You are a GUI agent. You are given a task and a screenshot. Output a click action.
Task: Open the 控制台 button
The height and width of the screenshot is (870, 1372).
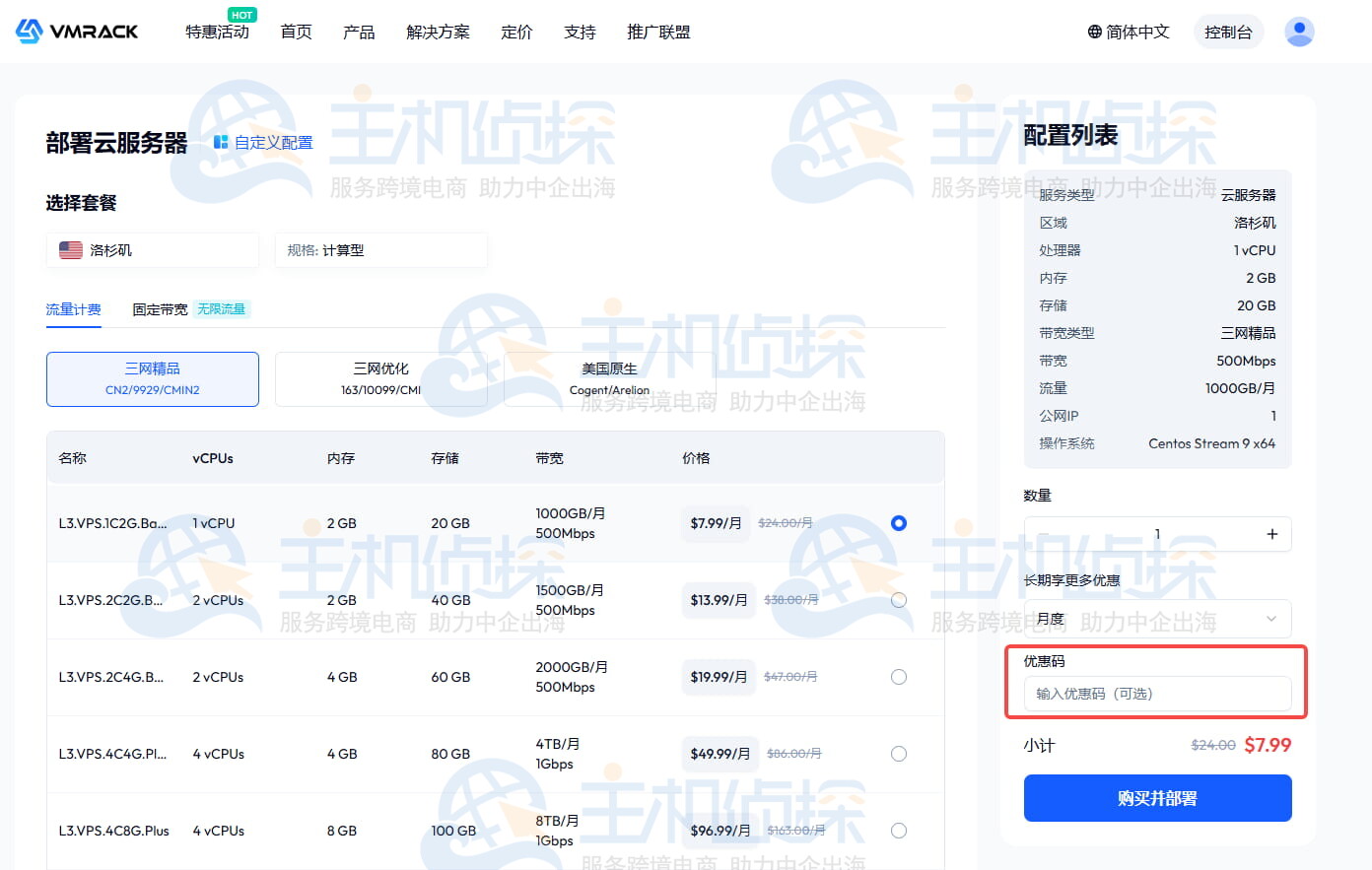[x=1227, y=32]
